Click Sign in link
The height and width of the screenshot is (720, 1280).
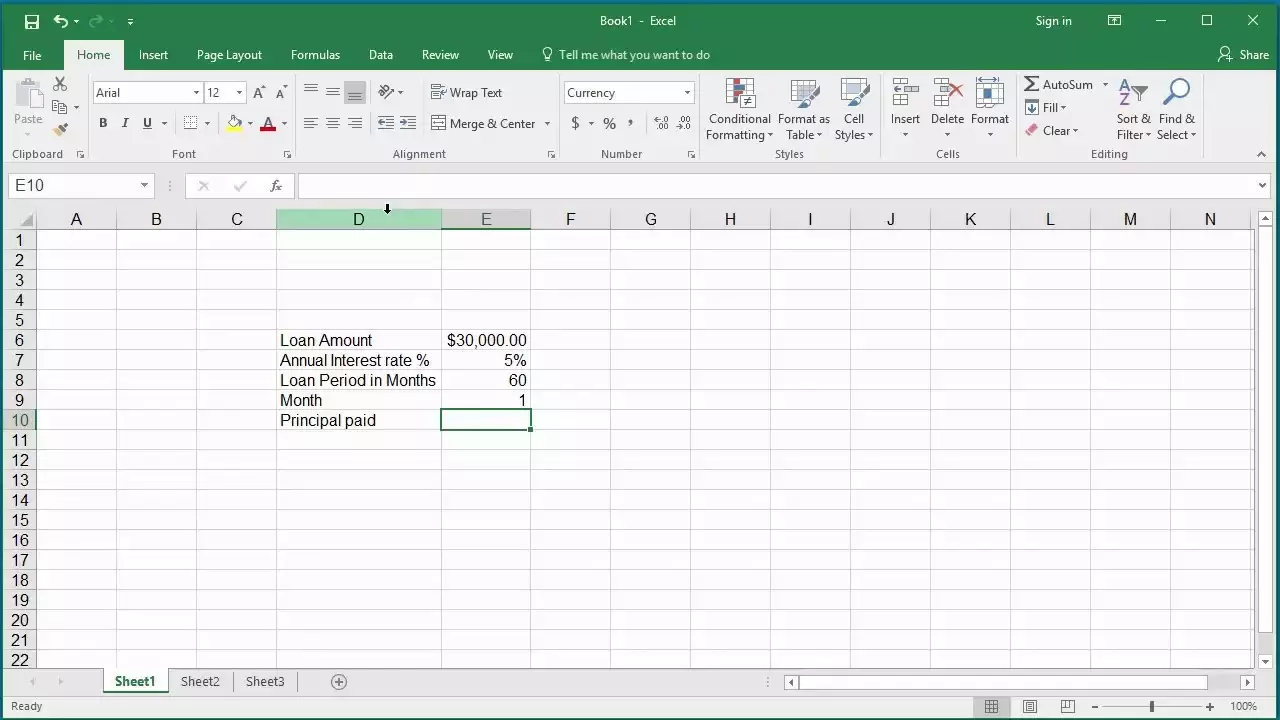pos(1053,21)
